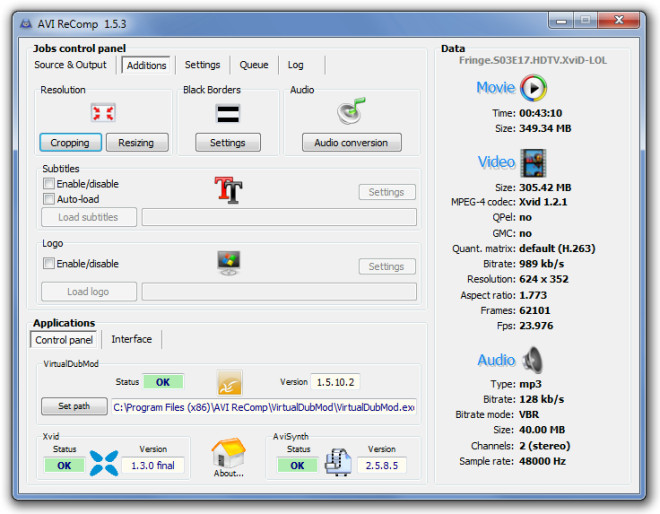The width and height of the screenshot is (660, 514).
Task: Close the AVI ReComp window
Action: pos(618,20)
